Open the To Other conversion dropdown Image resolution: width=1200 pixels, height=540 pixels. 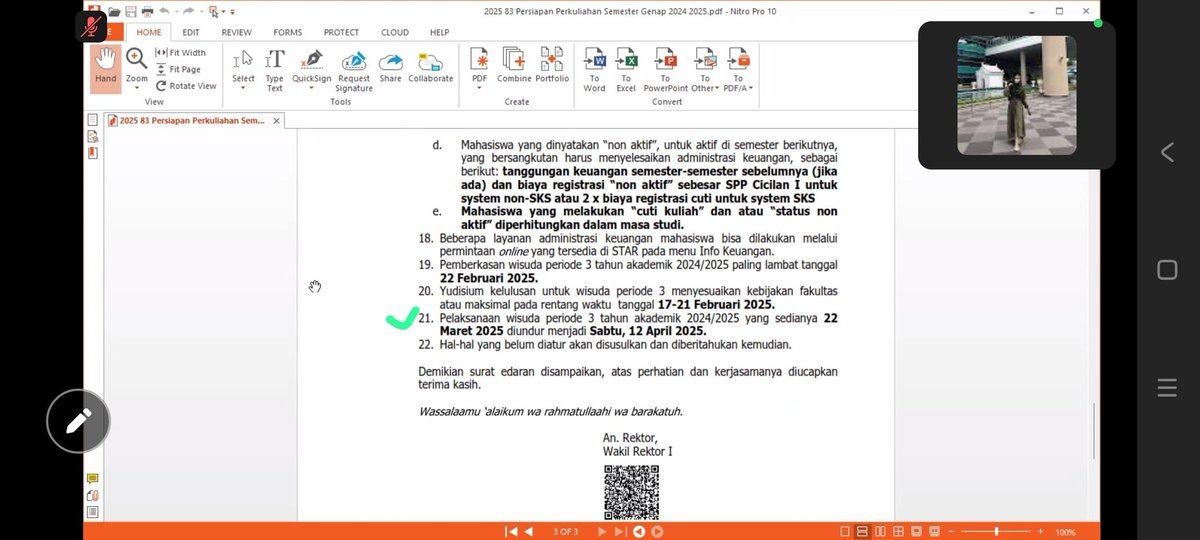coord(705,69)
